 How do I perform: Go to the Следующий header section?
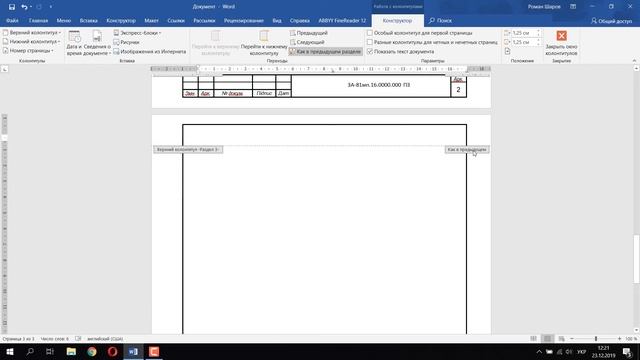click(307, 42)
